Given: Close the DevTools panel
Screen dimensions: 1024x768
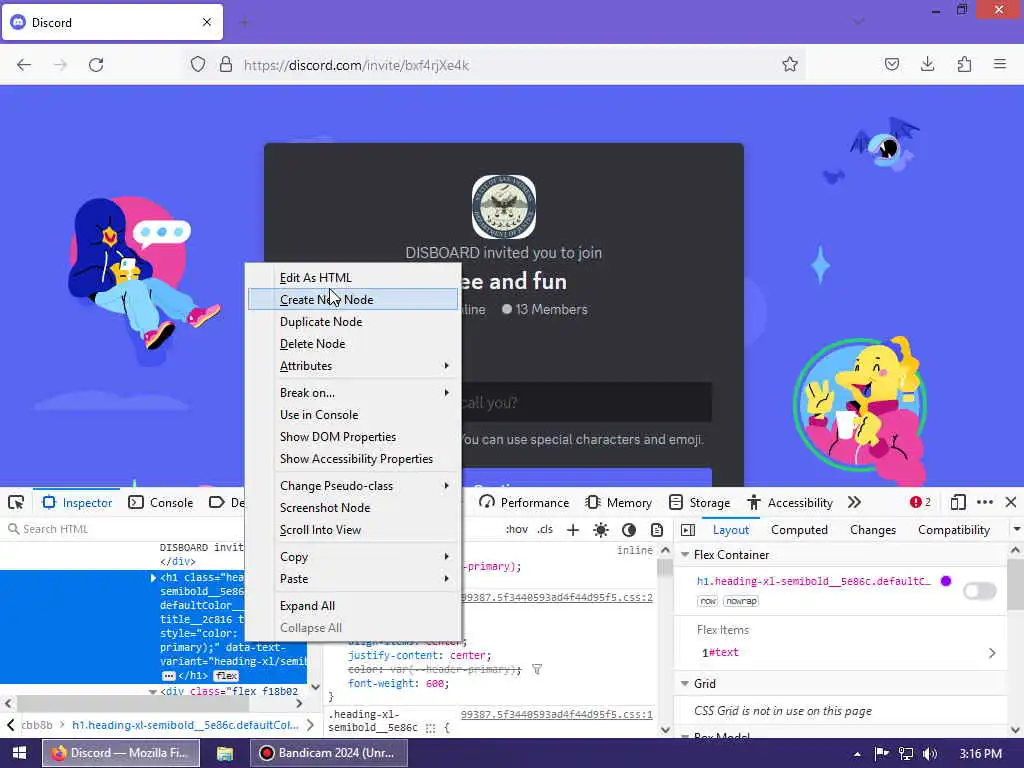Looking at the screenshot, I should coord(1011,502).
